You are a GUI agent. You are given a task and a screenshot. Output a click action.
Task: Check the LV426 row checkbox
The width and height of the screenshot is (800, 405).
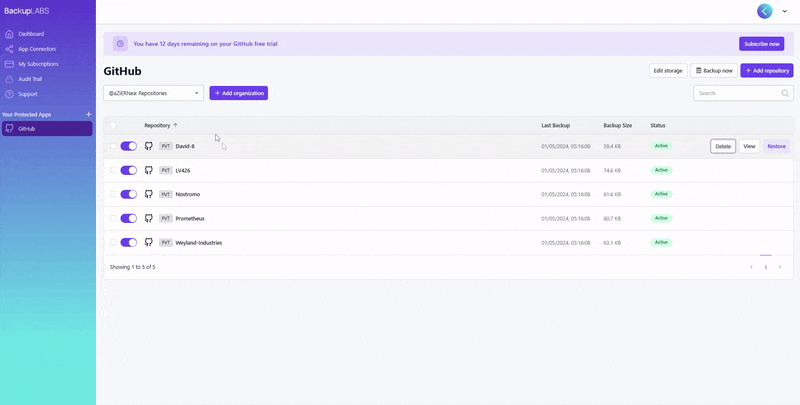click(x=113, y=170)
